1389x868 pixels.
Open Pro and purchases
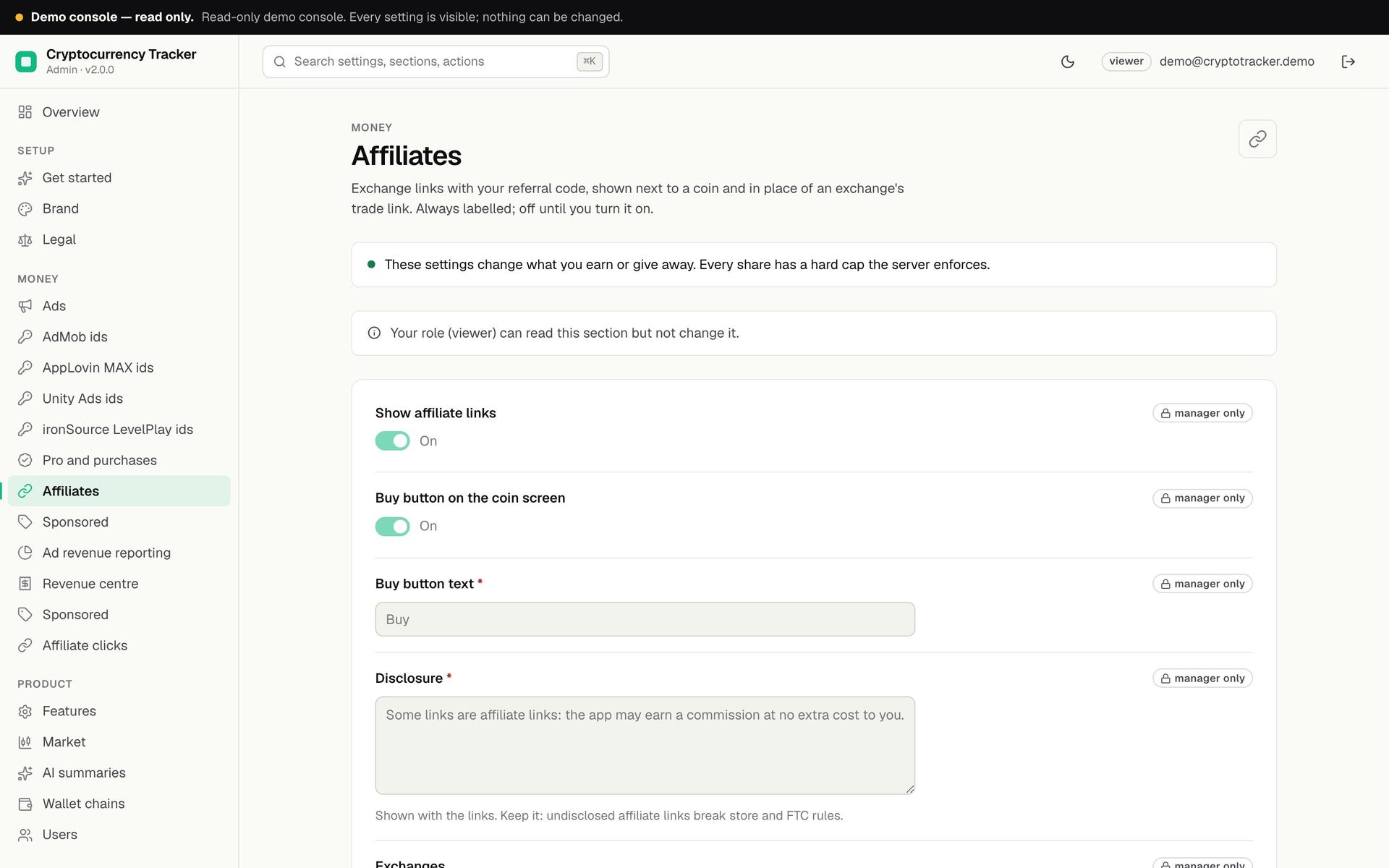(x=119, y=460)
